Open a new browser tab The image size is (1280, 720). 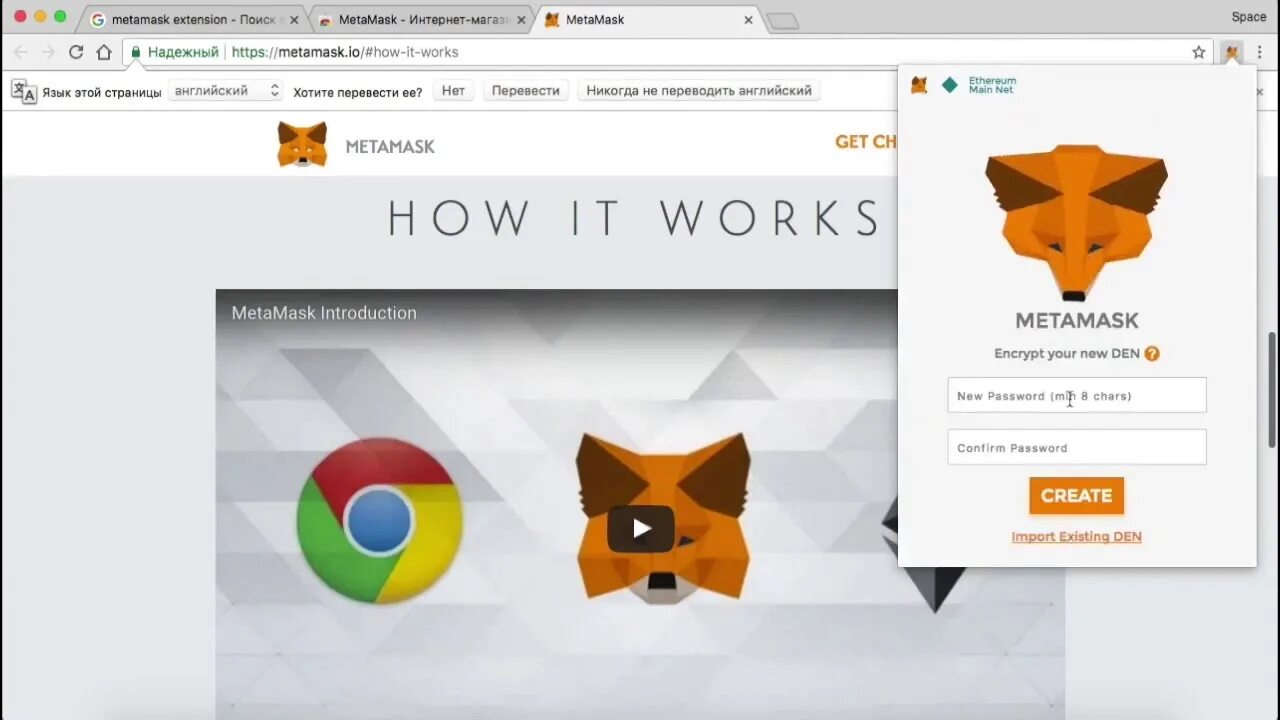point(782,21)
